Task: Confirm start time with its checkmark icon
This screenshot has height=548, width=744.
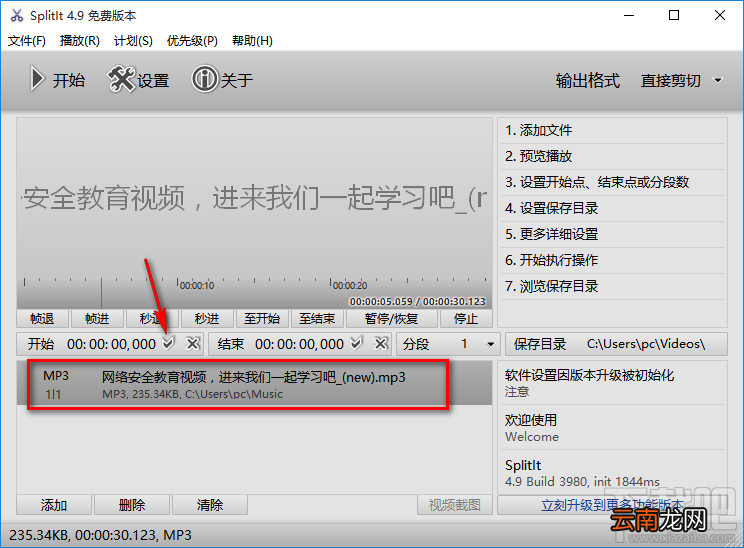Action: pos(168,343)
